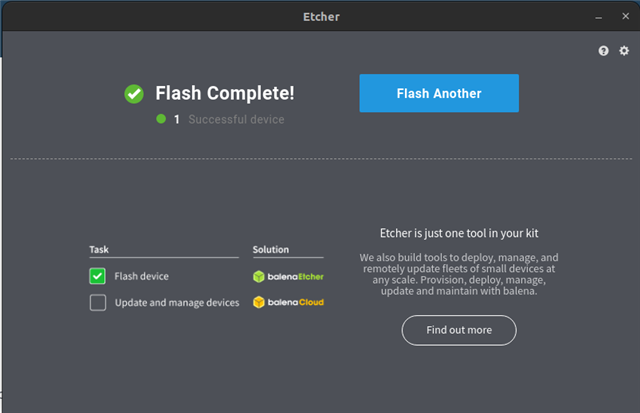Click the balenaEtcher logo

coord(289,276)
